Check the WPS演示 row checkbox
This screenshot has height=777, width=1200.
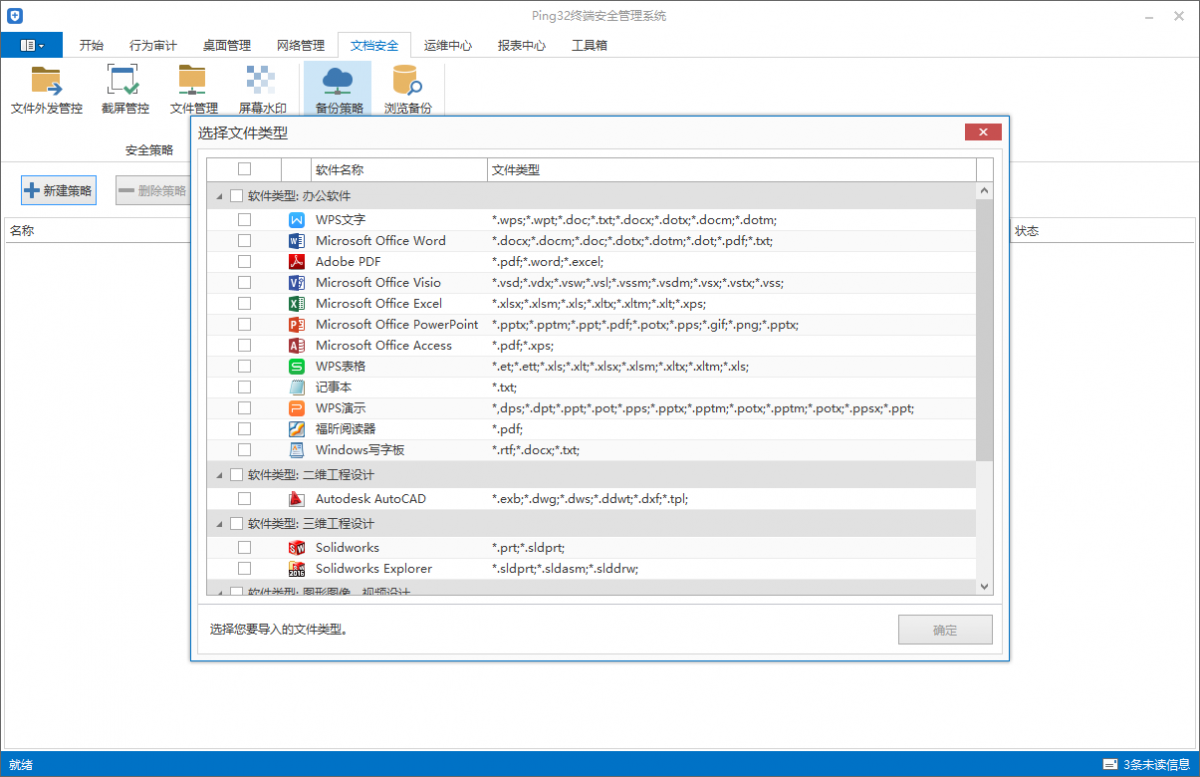tap(244, 409)
